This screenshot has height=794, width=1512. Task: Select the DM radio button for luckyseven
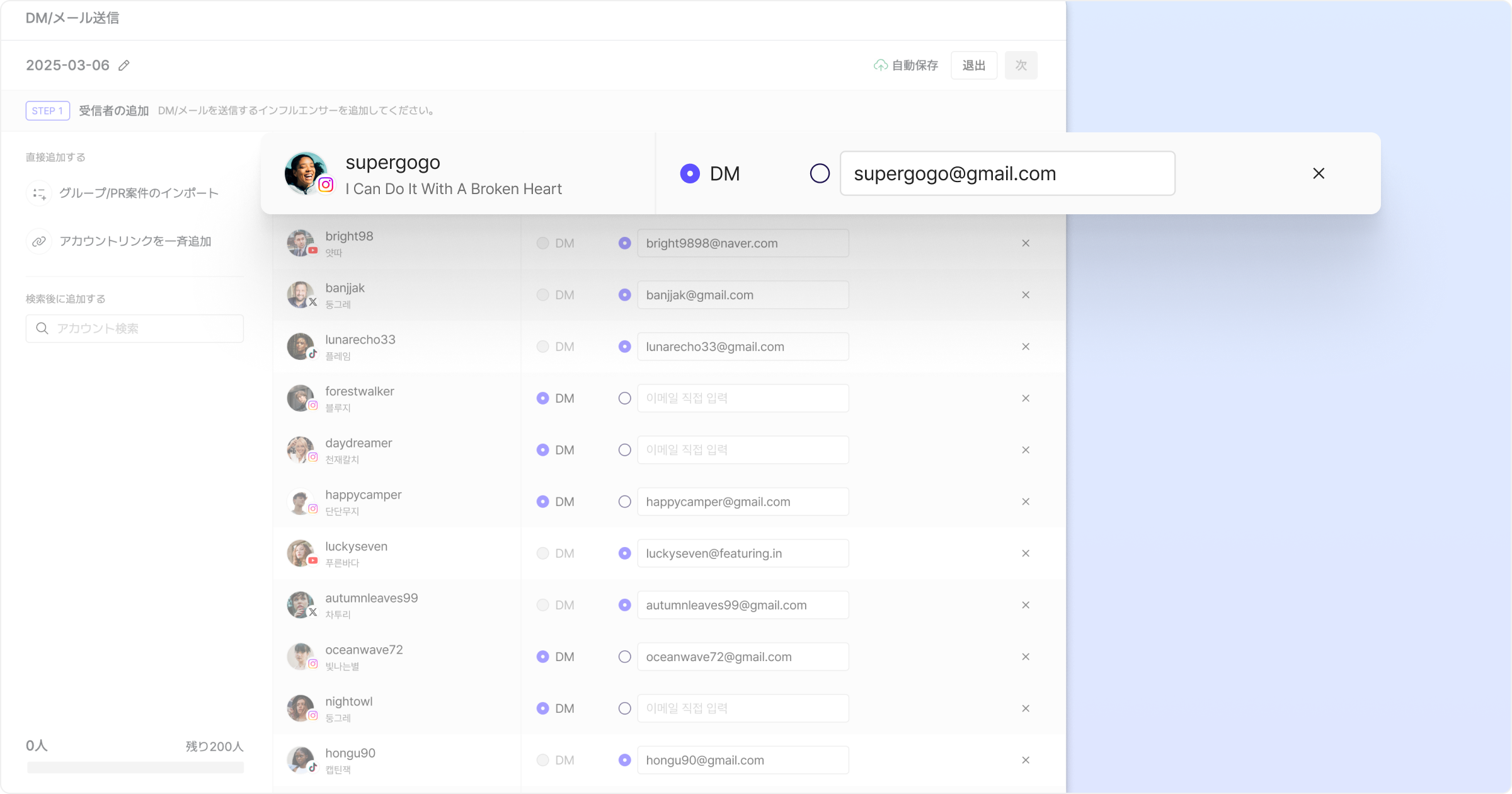[542, 553]
